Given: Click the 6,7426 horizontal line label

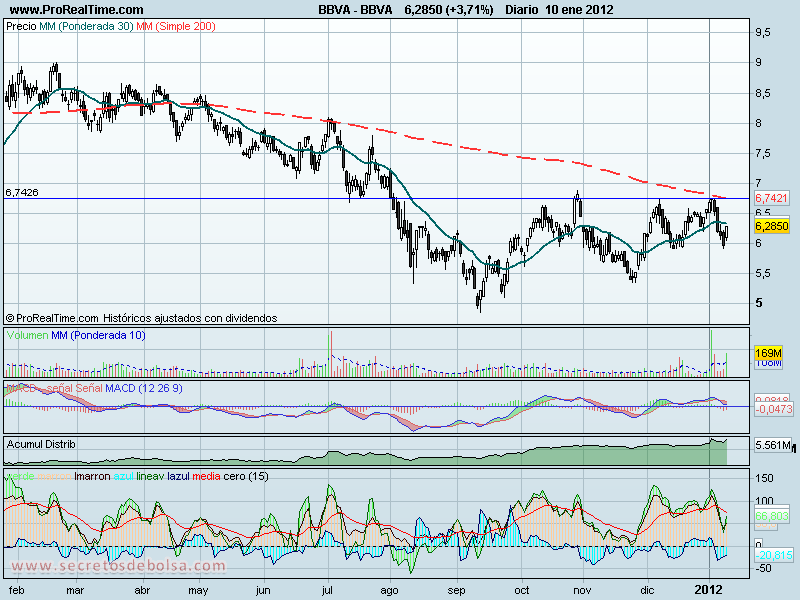Looking at the screenshot, I should point(21,192).
